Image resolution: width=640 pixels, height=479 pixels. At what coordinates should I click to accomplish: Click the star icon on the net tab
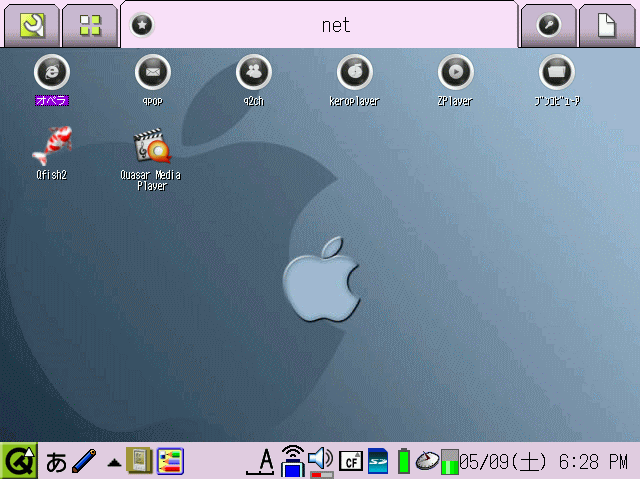coord(142,25)
